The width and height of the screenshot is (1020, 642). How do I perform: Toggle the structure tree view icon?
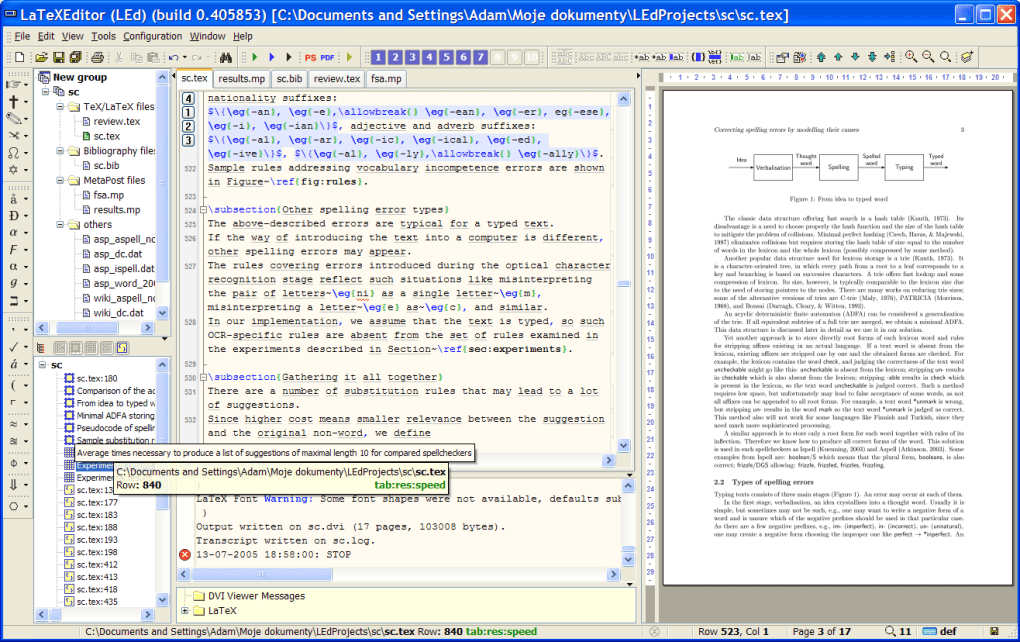tap(41, 348)
